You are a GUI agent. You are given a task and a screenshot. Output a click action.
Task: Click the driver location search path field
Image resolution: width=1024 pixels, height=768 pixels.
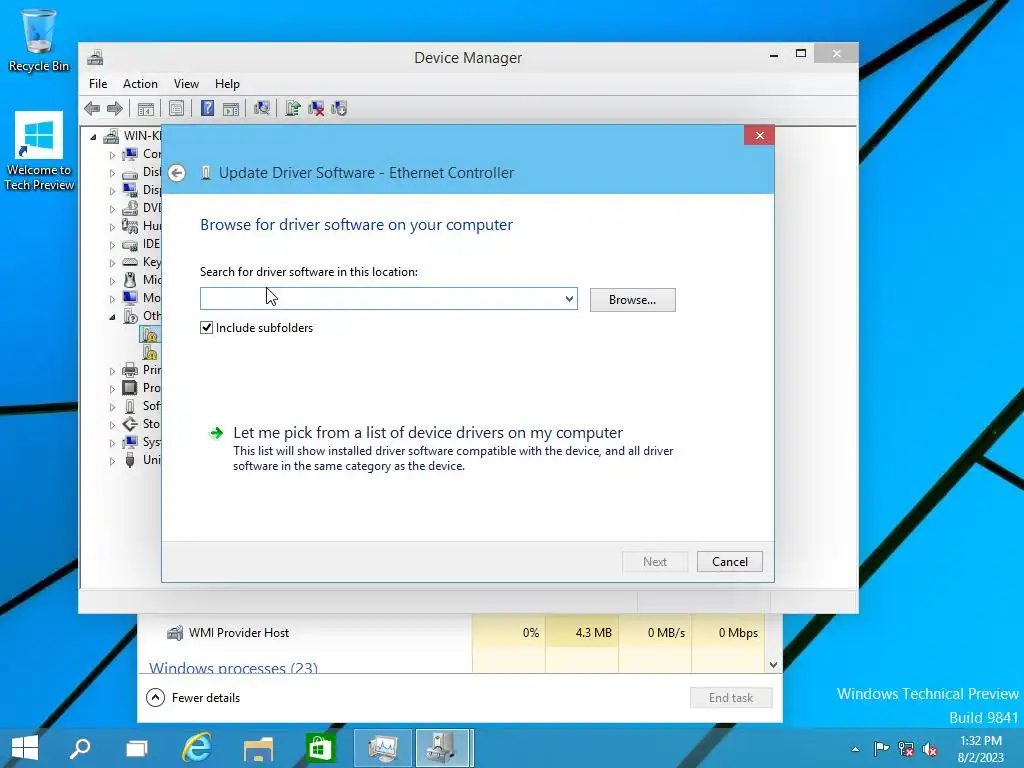(x=381, y=299)
